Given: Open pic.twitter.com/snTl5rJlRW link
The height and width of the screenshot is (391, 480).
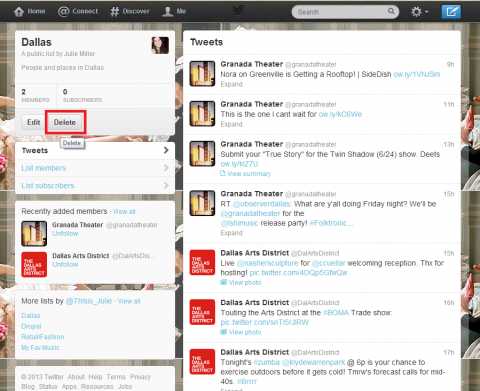Looking at the screenshot, I should 265,323.
